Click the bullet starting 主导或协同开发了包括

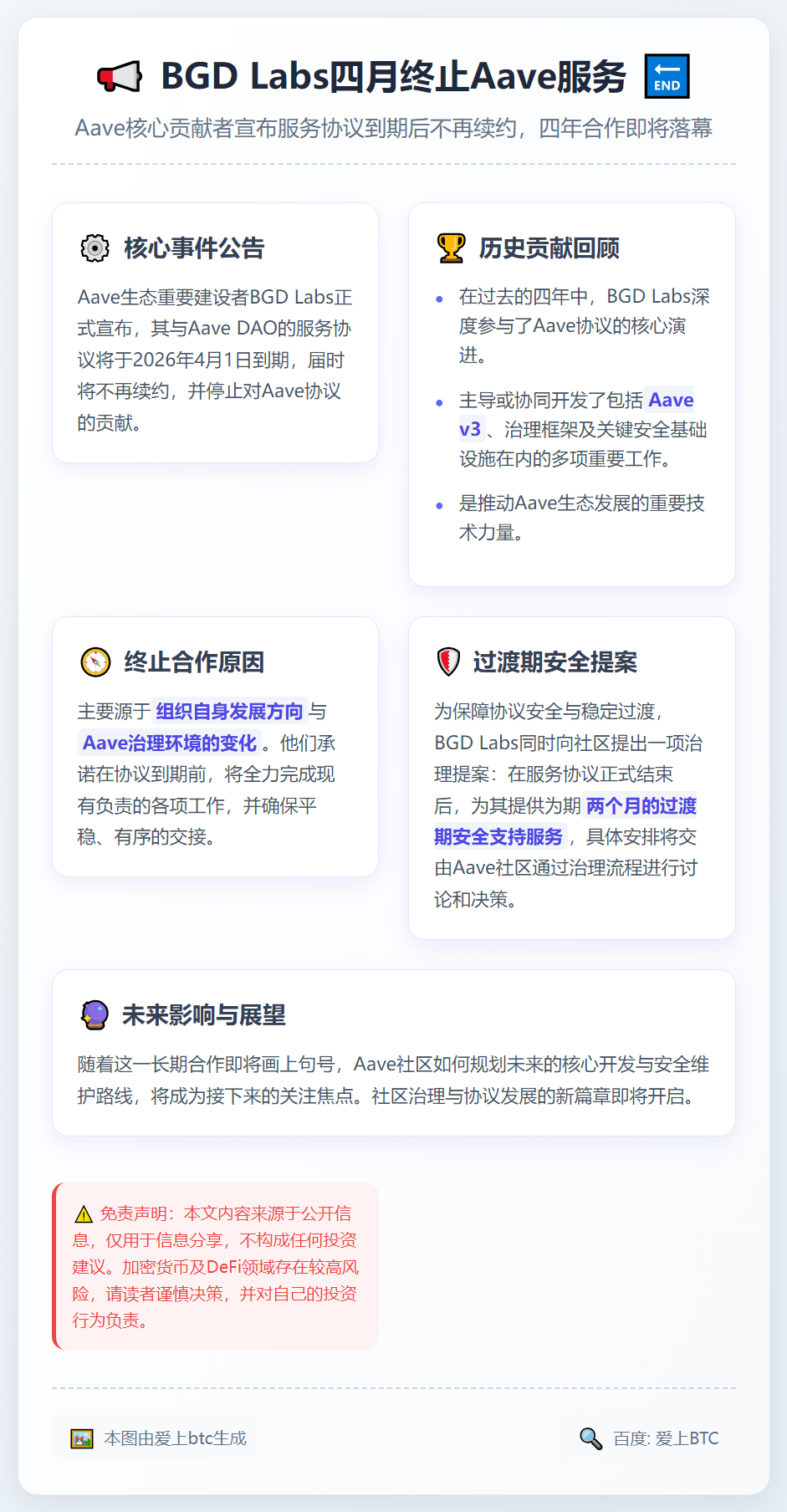(x=584, y=430)
